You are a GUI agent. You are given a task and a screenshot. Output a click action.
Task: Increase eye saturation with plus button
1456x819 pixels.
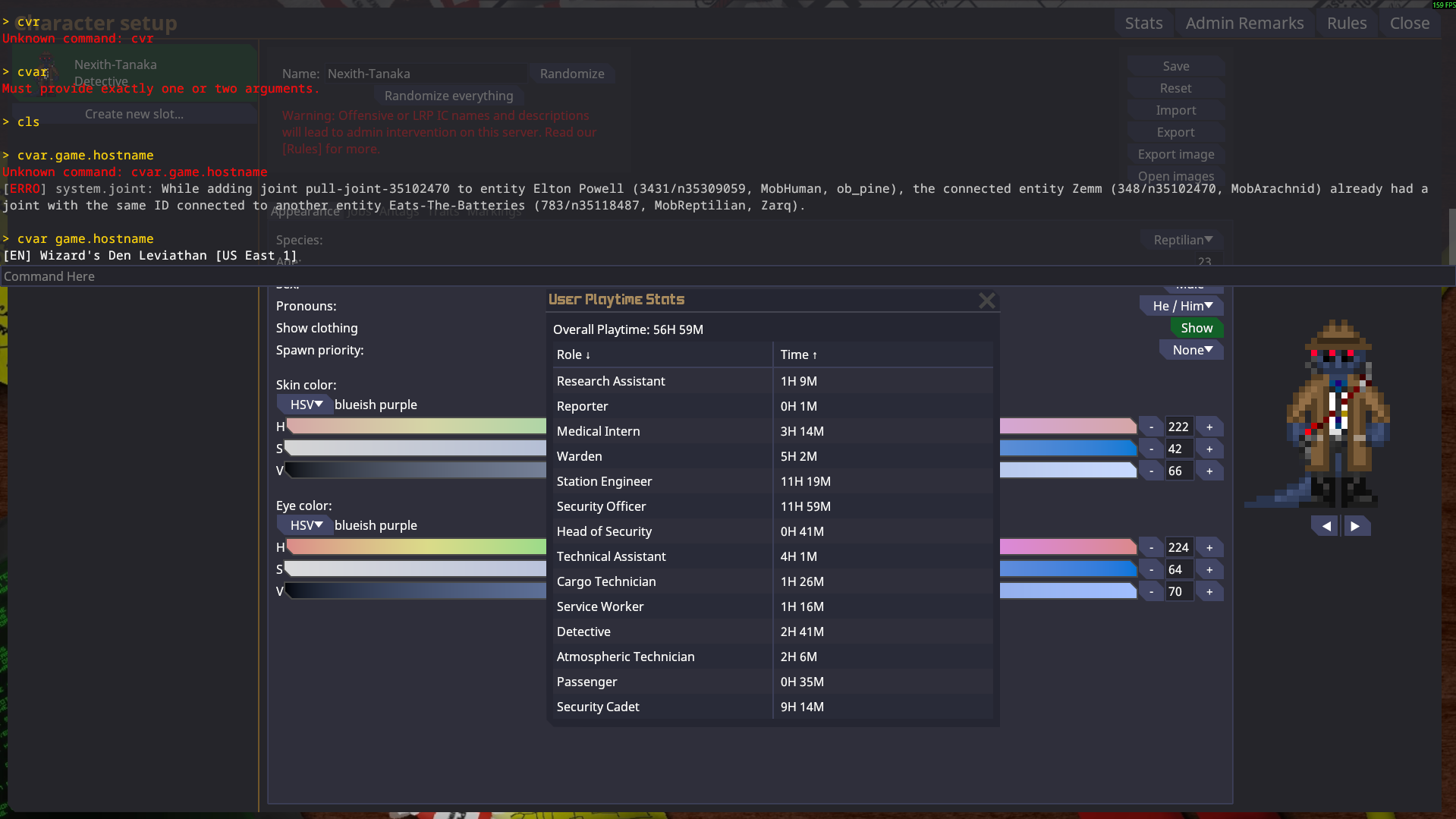coord(1209,570)
